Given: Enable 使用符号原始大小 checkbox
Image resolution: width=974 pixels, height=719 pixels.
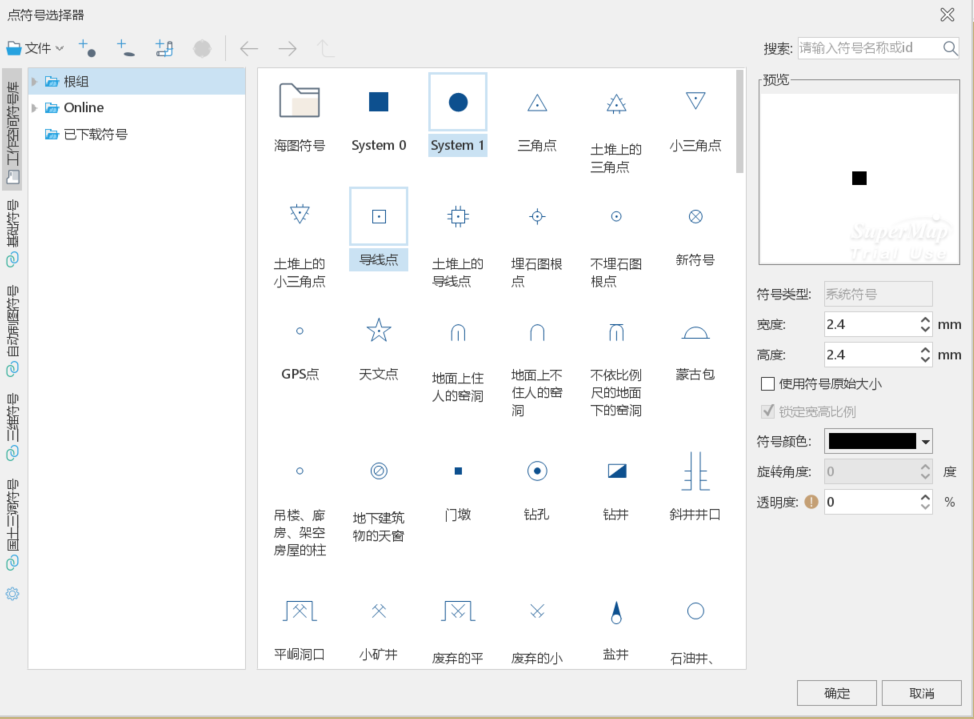Looking at the screenshot, I should click(x=768, y=383).
